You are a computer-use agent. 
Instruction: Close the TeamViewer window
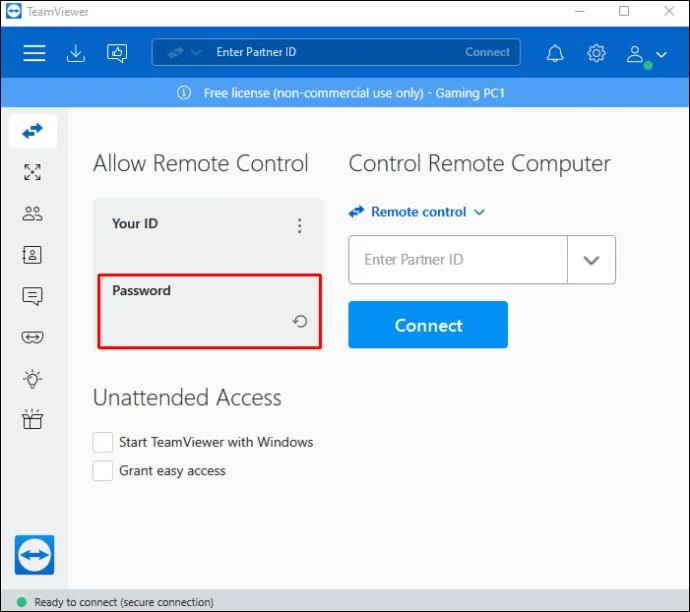[x=669, y=11]
